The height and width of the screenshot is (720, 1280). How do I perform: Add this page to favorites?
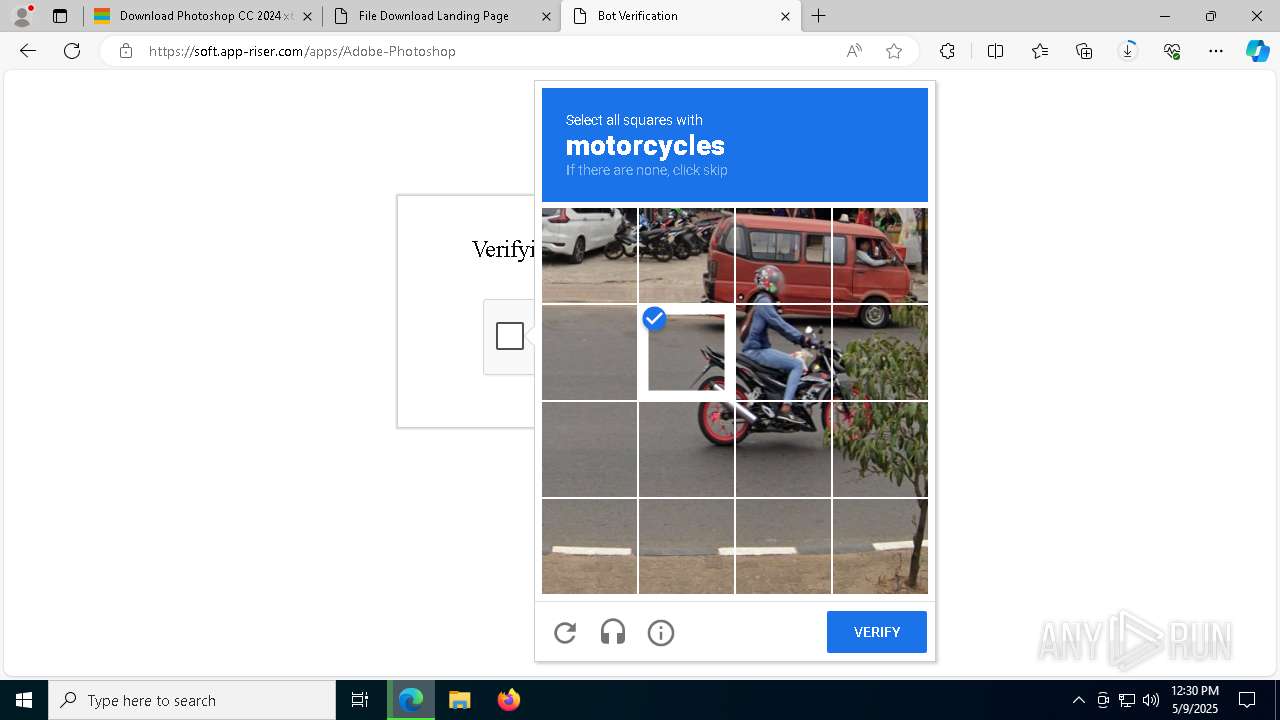(894, 51)
